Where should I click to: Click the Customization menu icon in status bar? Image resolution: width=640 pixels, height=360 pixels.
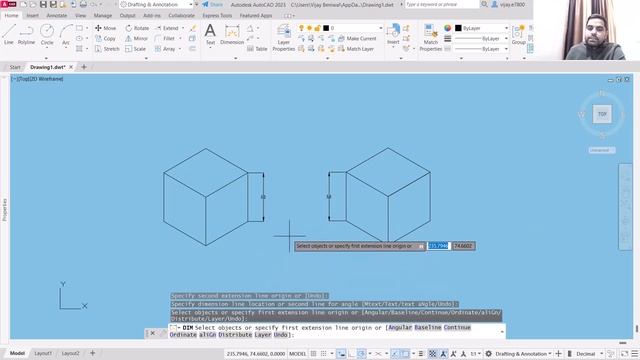(635, 353)
